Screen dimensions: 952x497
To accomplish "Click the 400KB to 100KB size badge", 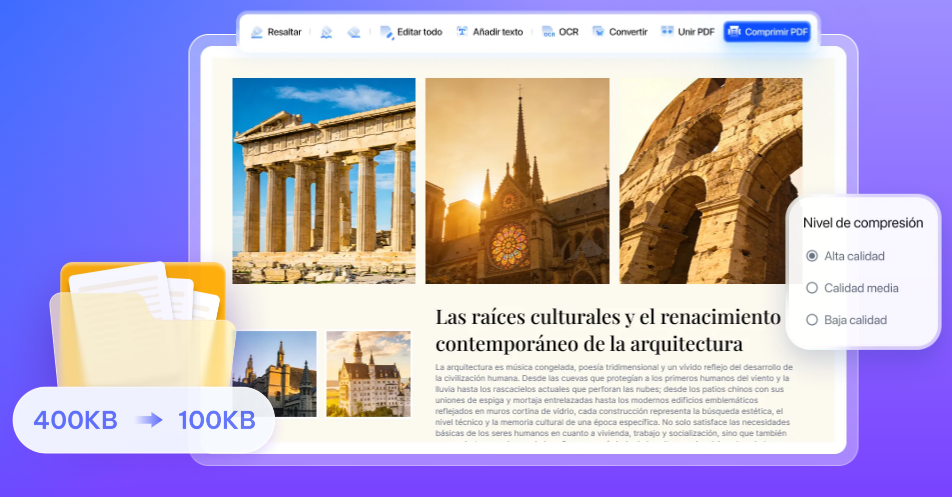I will pos(144,420).
